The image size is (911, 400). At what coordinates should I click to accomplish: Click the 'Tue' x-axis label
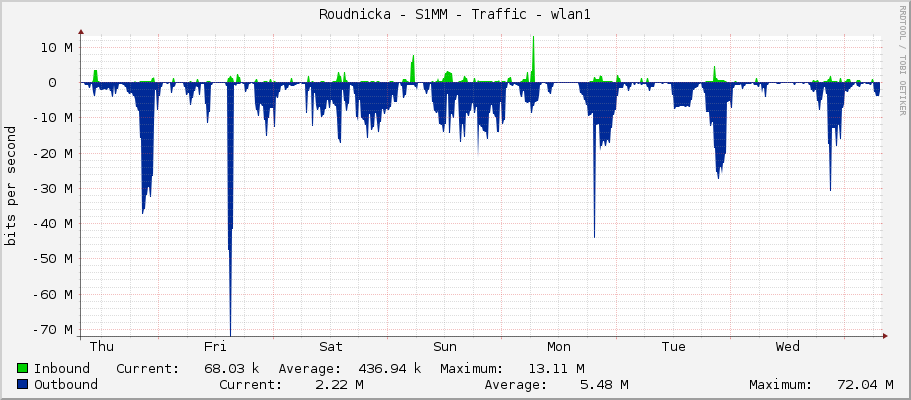tap(673, 347)
